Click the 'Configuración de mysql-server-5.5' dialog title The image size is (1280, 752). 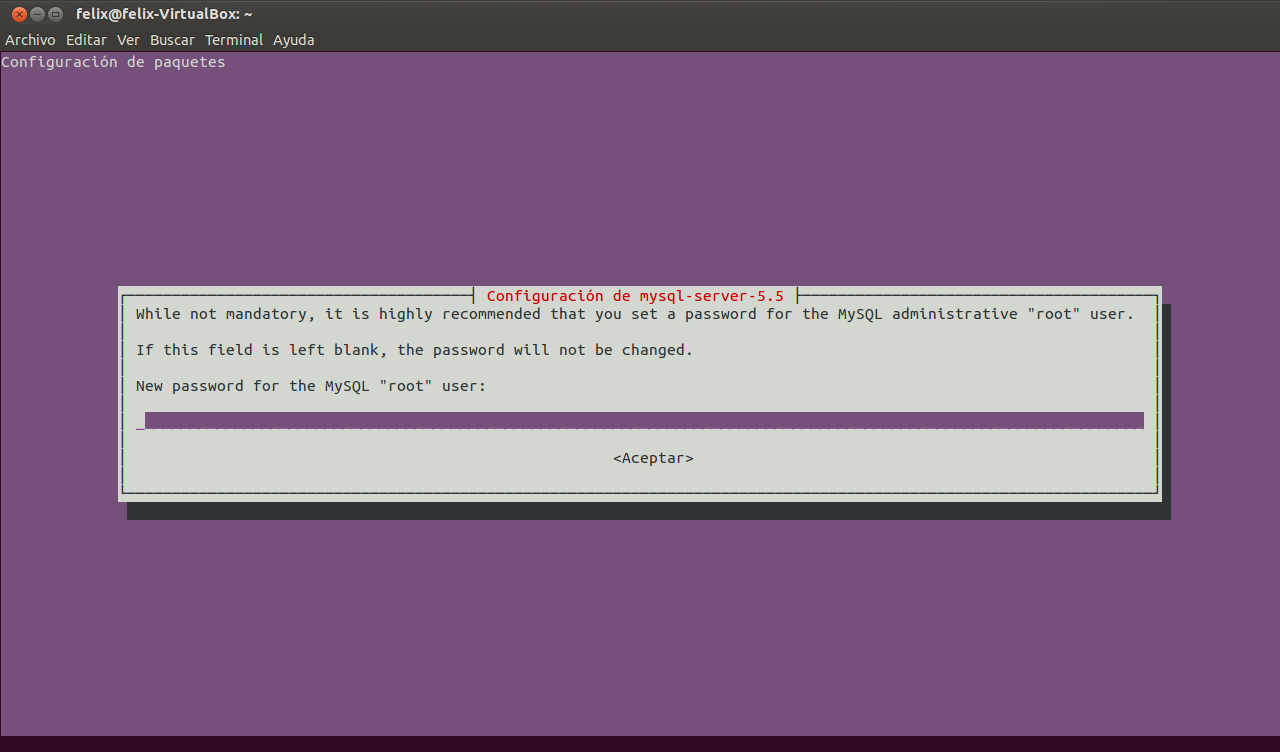tap(635, 296)
